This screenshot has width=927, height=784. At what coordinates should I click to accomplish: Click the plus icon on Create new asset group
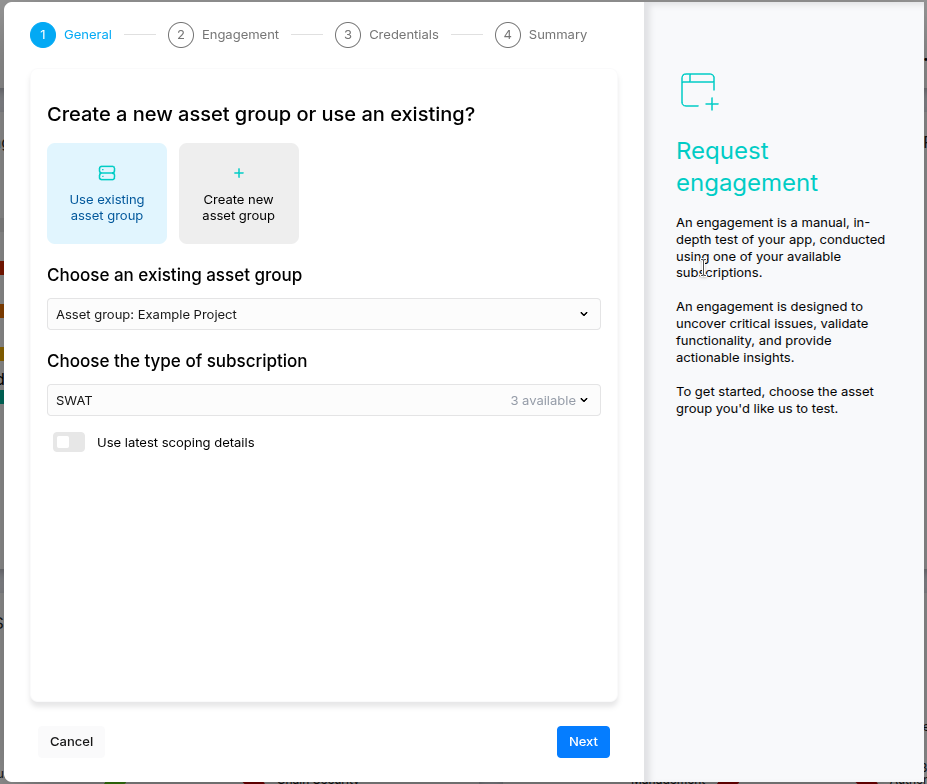coord(239,173)
